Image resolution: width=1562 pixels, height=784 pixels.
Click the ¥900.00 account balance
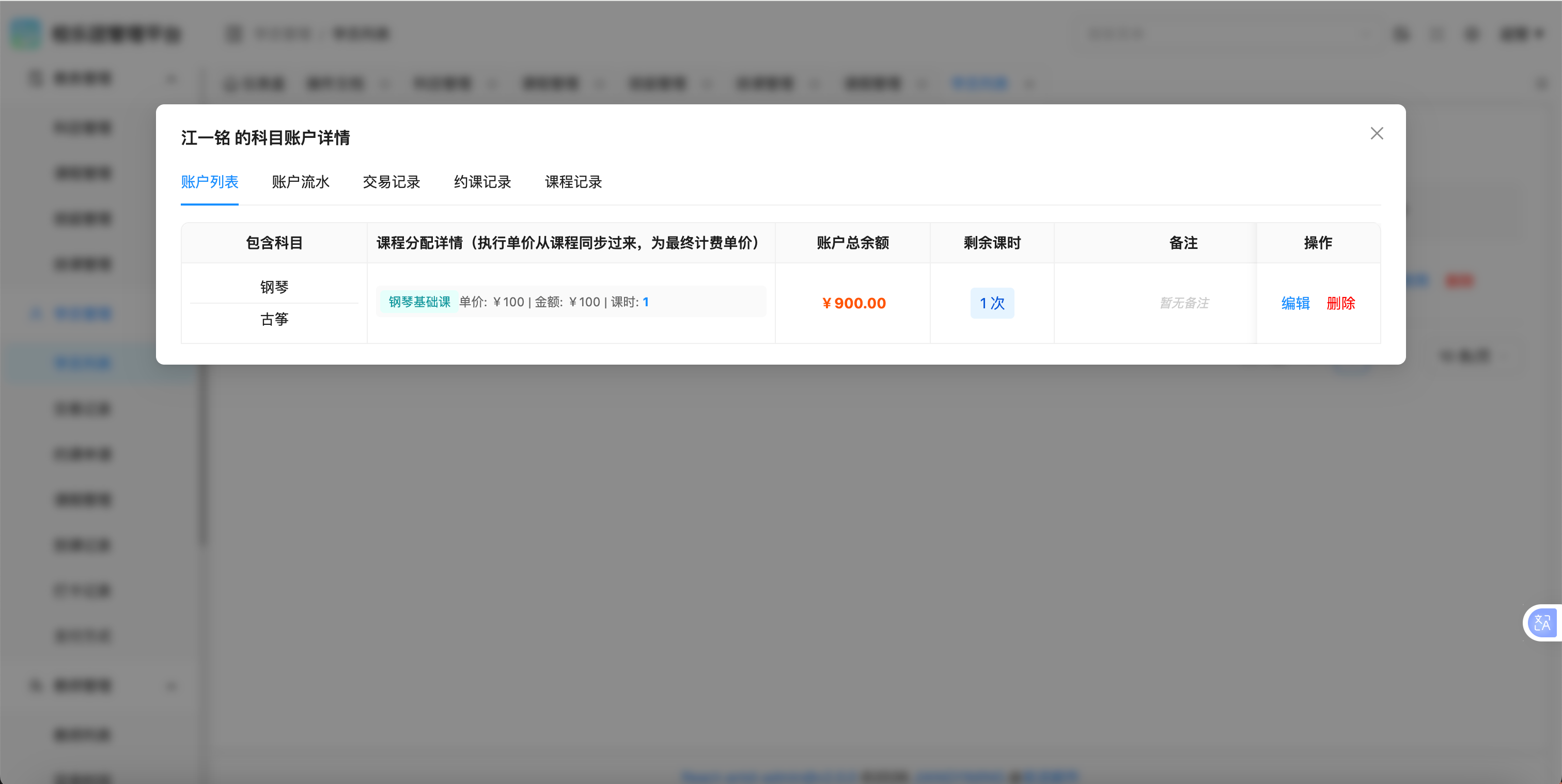click(853, 303)
